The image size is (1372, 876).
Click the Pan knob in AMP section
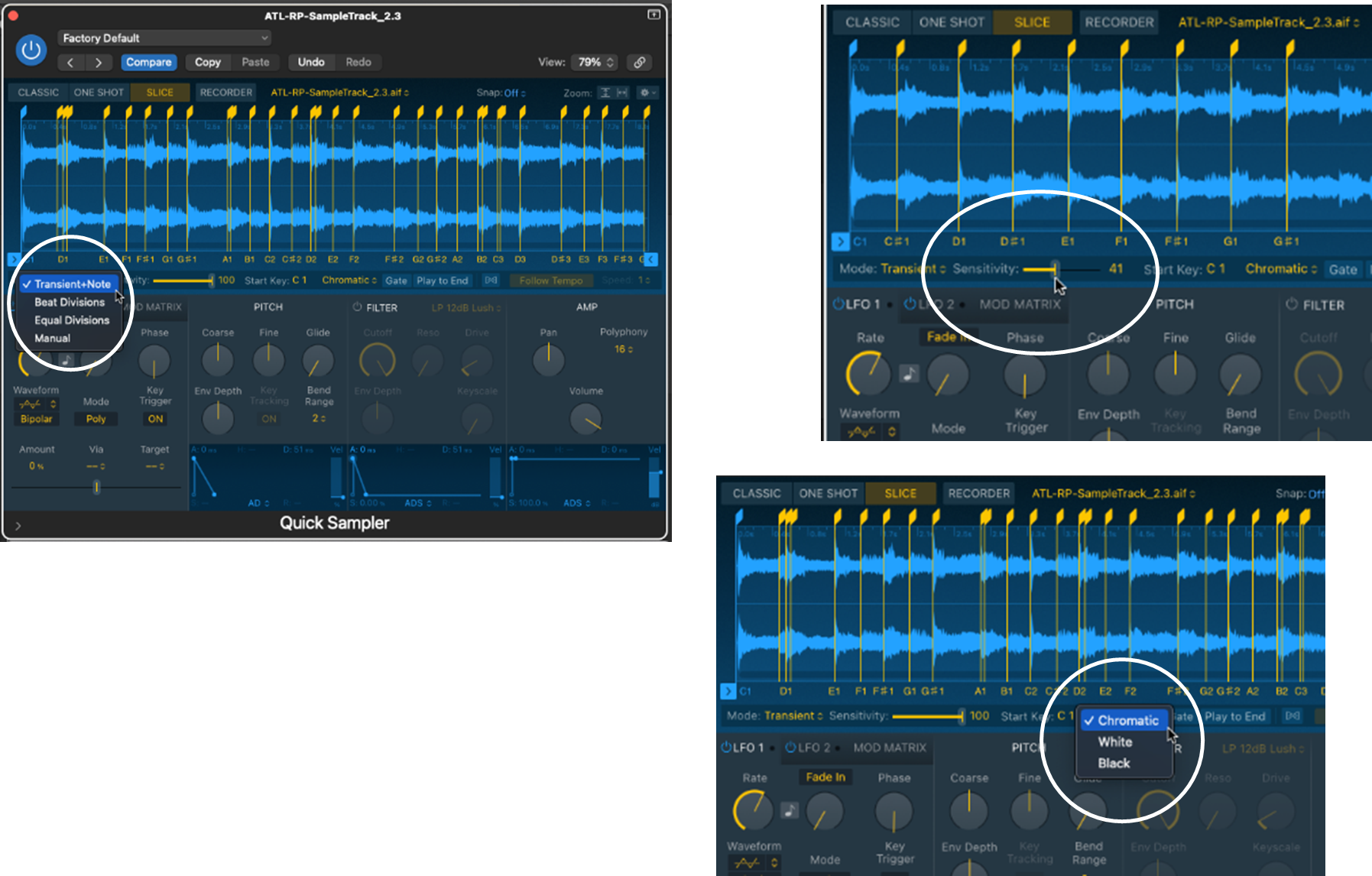[x=549, y=360]
